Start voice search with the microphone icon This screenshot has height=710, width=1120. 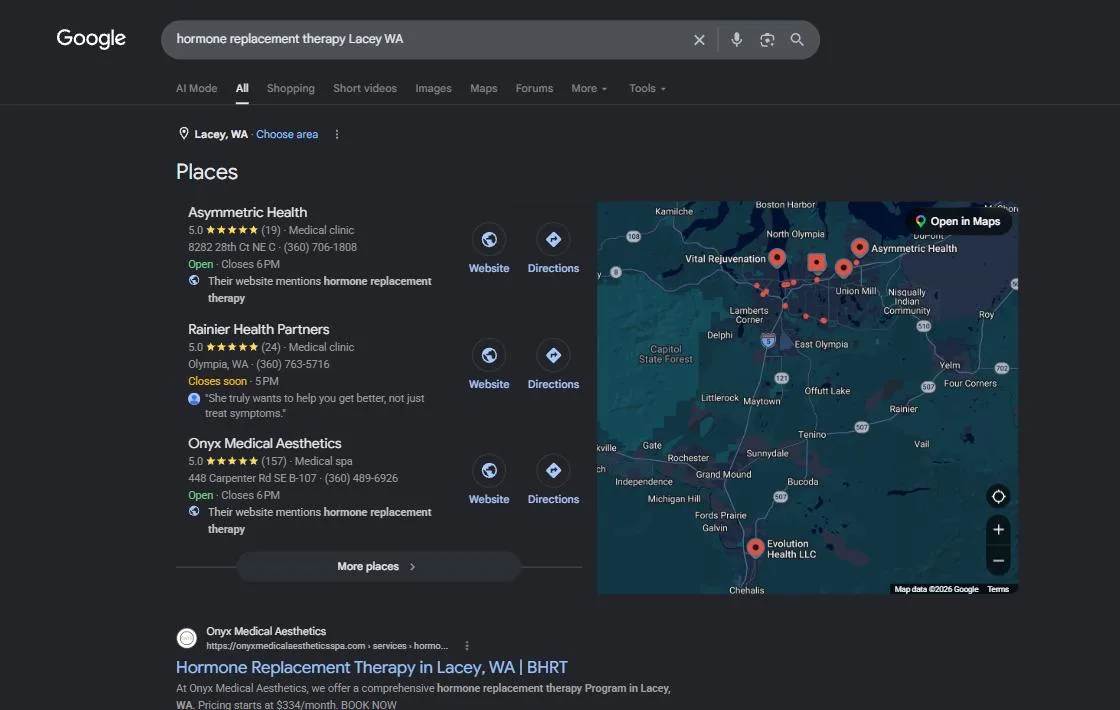[x=736, y=40]
